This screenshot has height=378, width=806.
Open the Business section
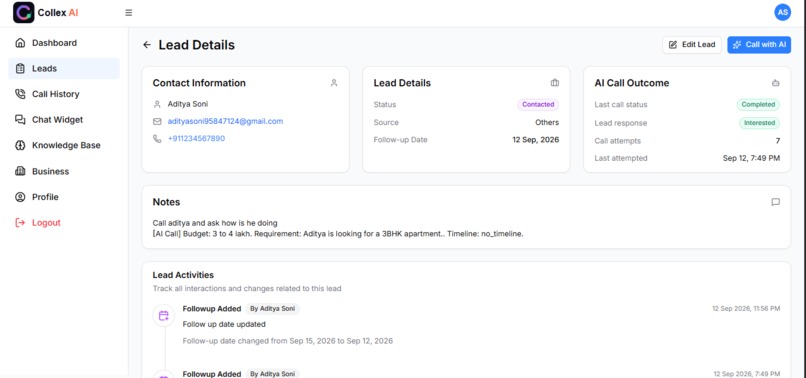point(64,171)
